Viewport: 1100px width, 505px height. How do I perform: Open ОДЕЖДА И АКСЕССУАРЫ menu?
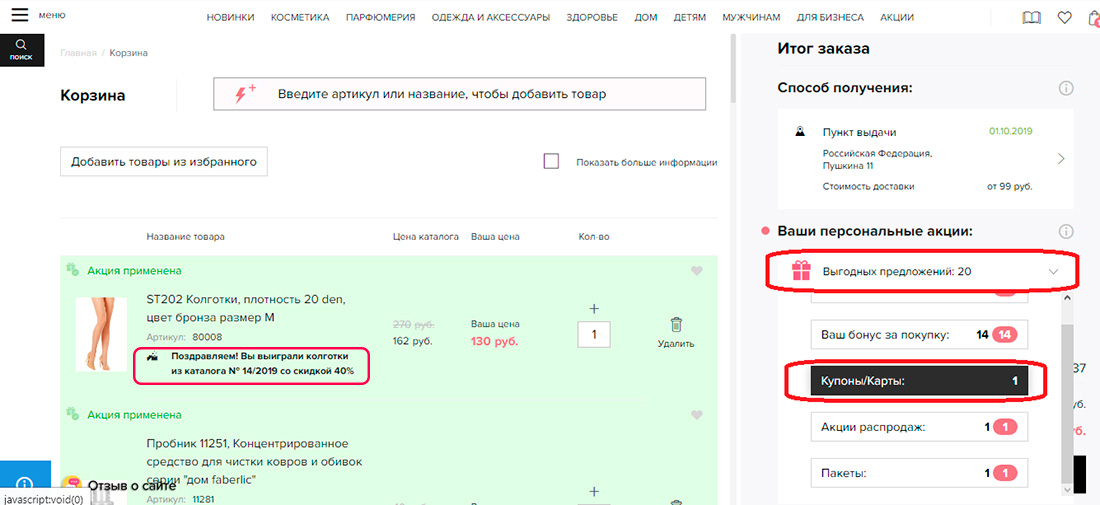tap(491, 18)
